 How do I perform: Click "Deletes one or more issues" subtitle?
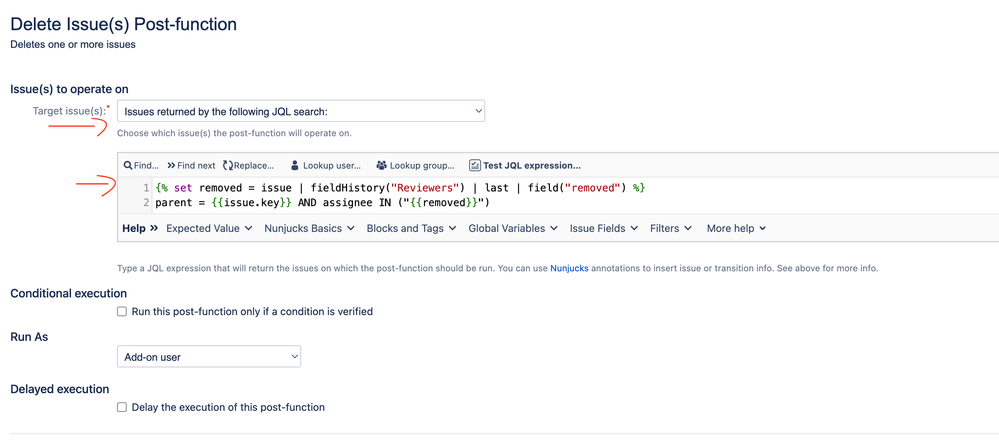click(x=73, y=45)
